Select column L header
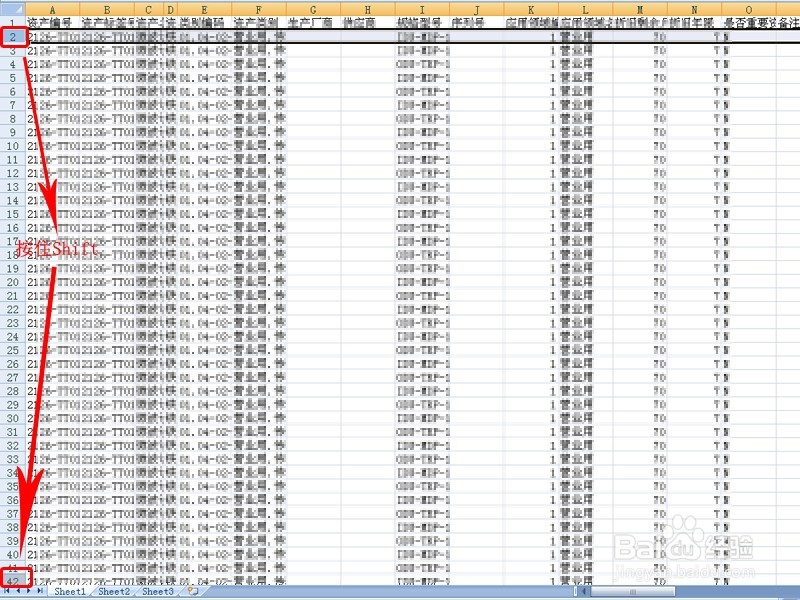Image resolution: width=800 pixels, height=600 pixels. [585, 9]
